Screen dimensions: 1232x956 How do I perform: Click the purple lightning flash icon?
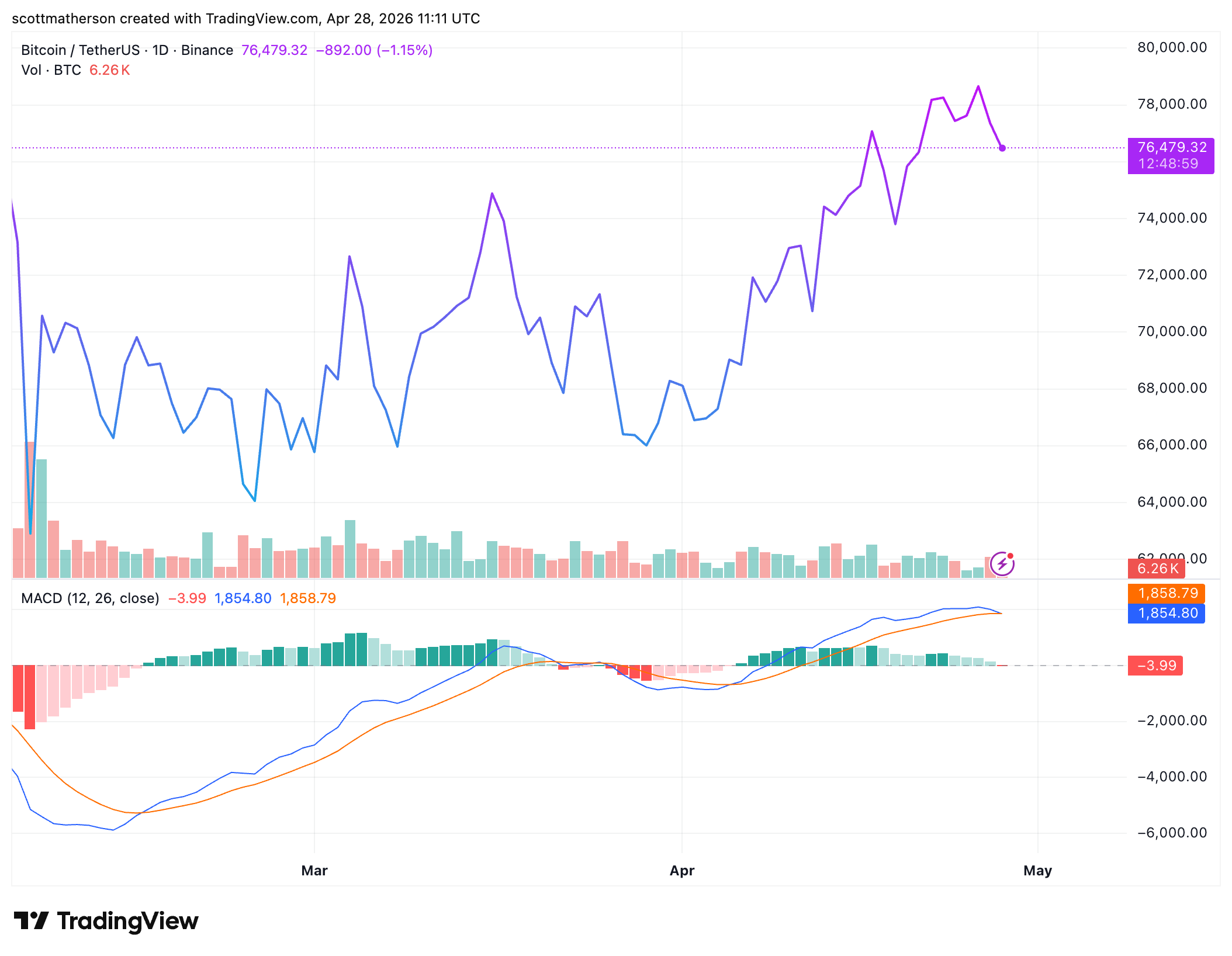point(1002,564)
